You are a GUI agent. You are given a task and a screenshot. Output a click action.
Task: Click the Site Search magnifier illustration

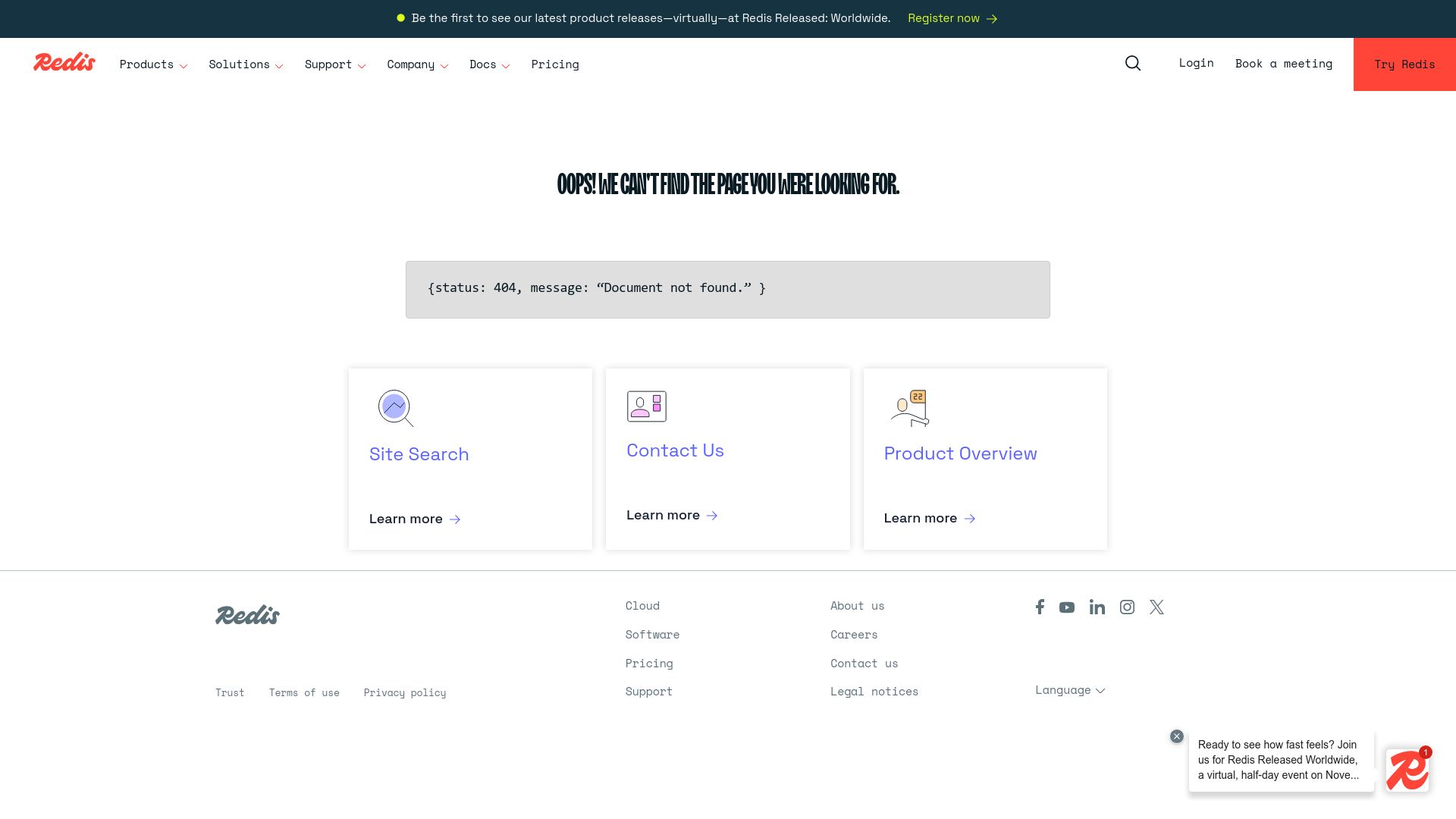(396, 408)
